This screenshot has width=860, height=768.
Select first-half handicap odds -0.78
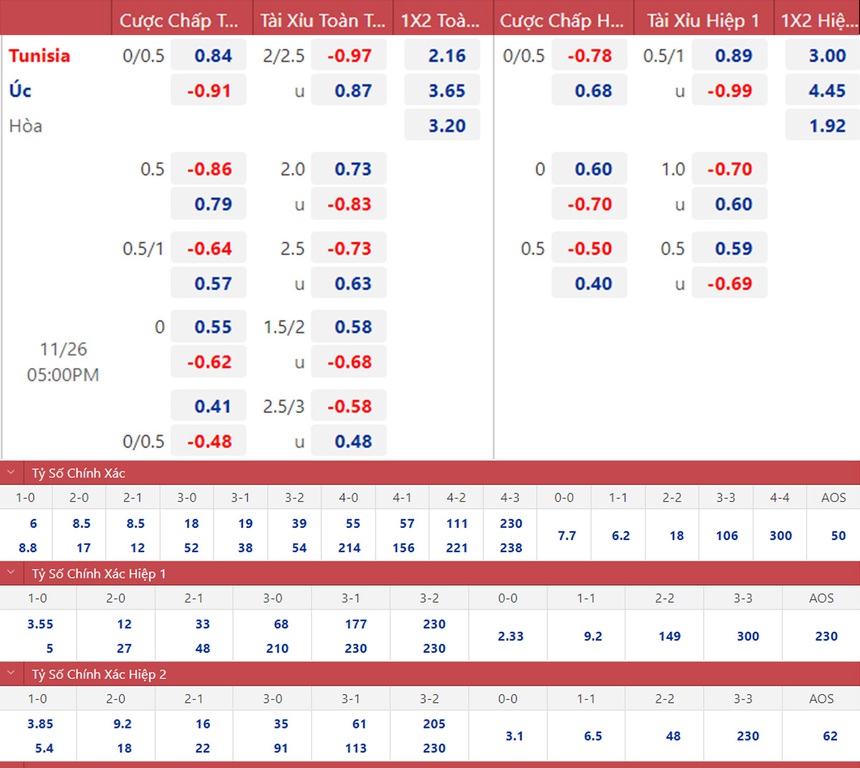[589, 56]
